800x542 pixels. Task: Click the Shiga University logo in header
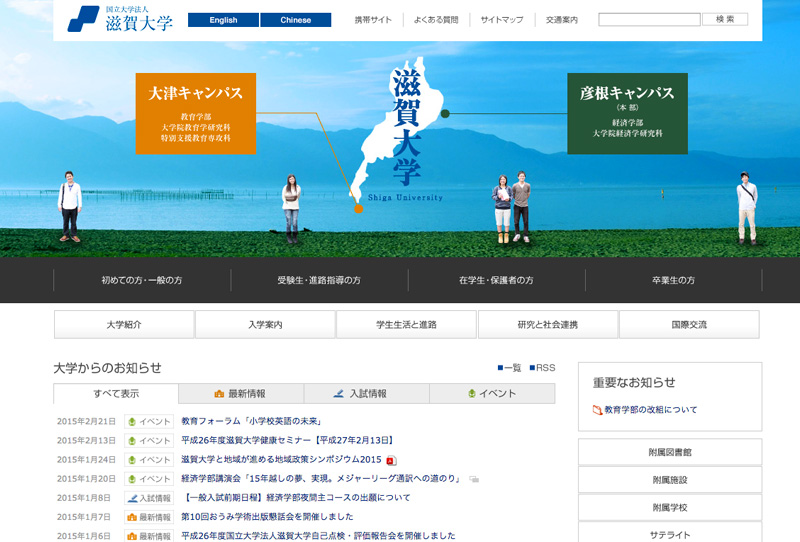point(120,19)
